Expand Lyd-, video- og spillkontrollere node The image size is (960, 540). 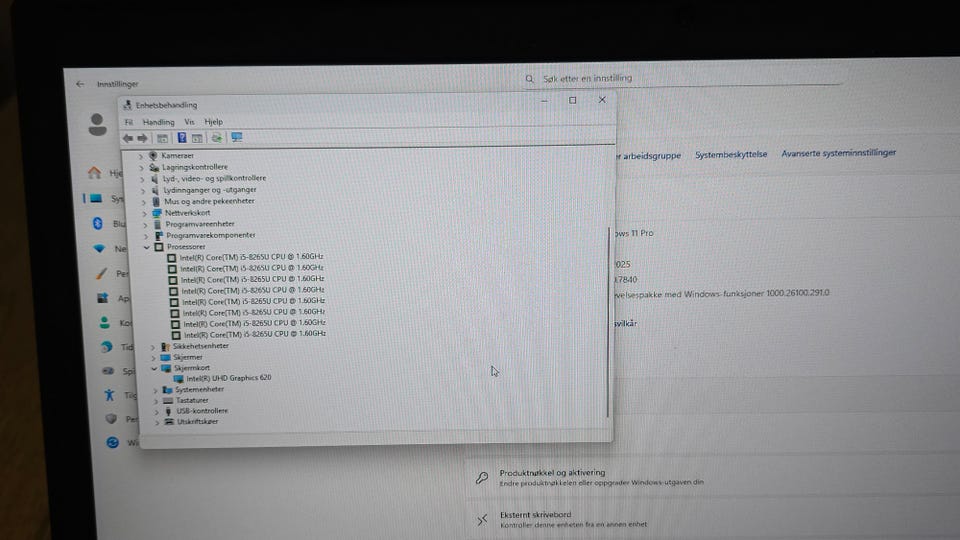[143, 179]
